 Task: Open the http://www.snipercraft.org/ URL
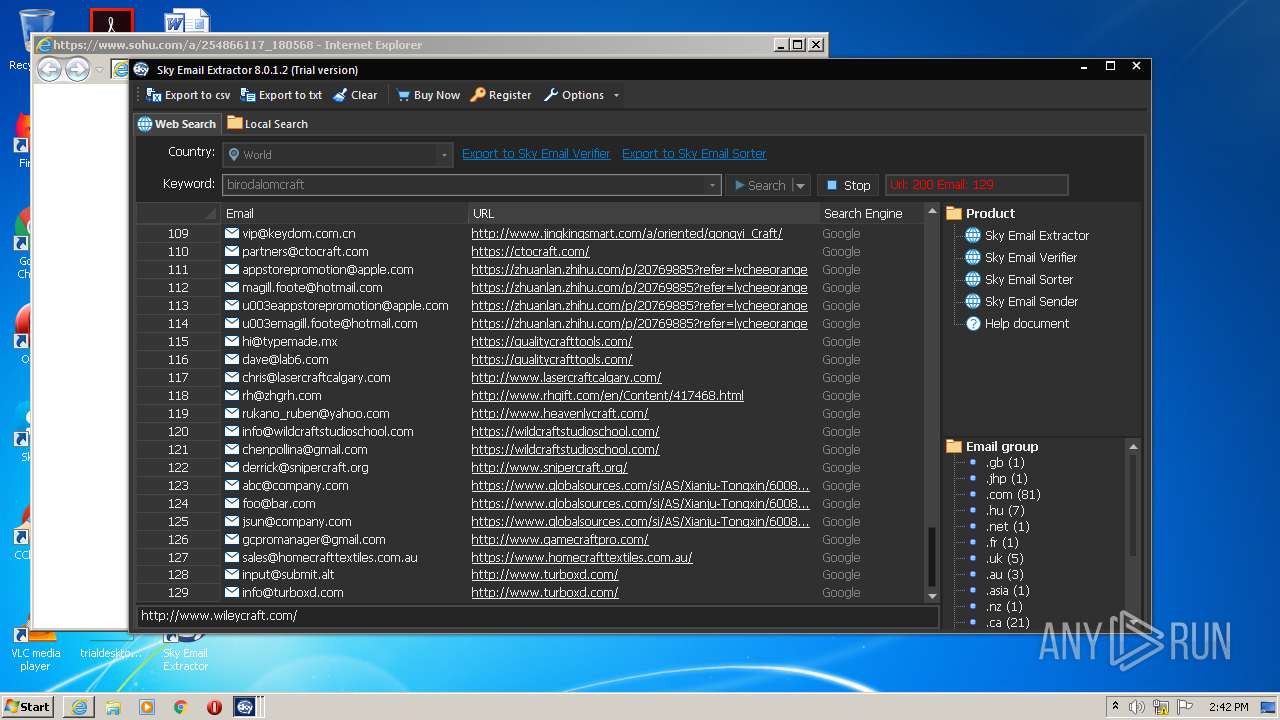(549, 467)
